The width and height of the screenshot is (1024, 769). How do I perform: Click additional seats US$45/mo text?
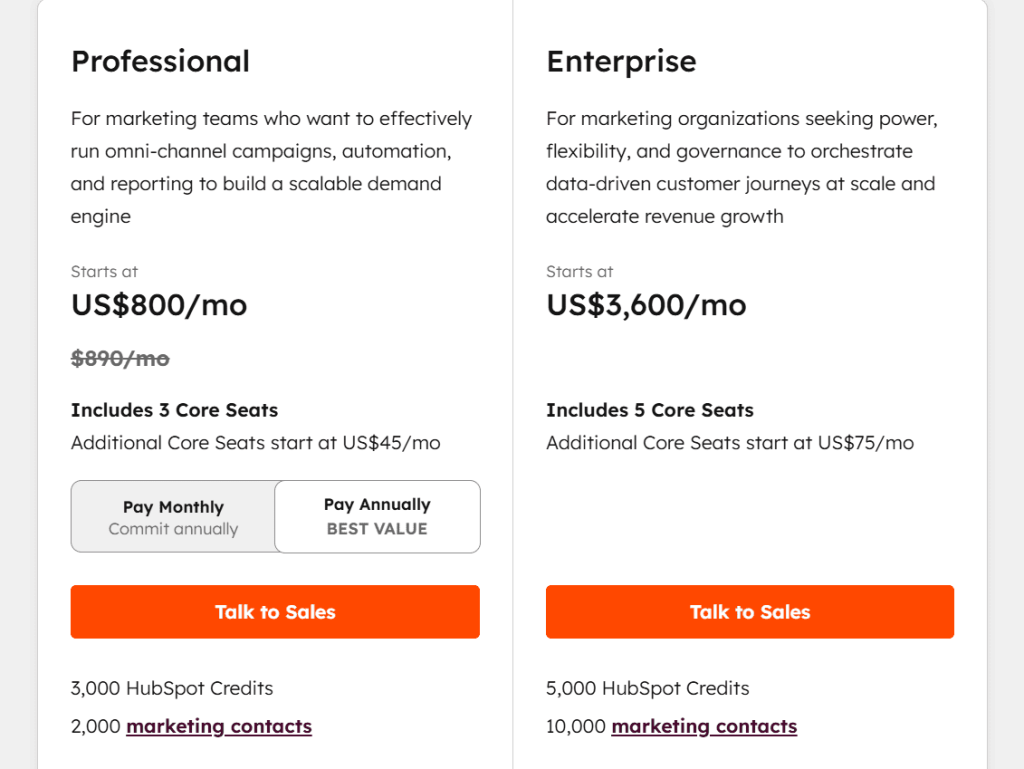tap(255, 443)
